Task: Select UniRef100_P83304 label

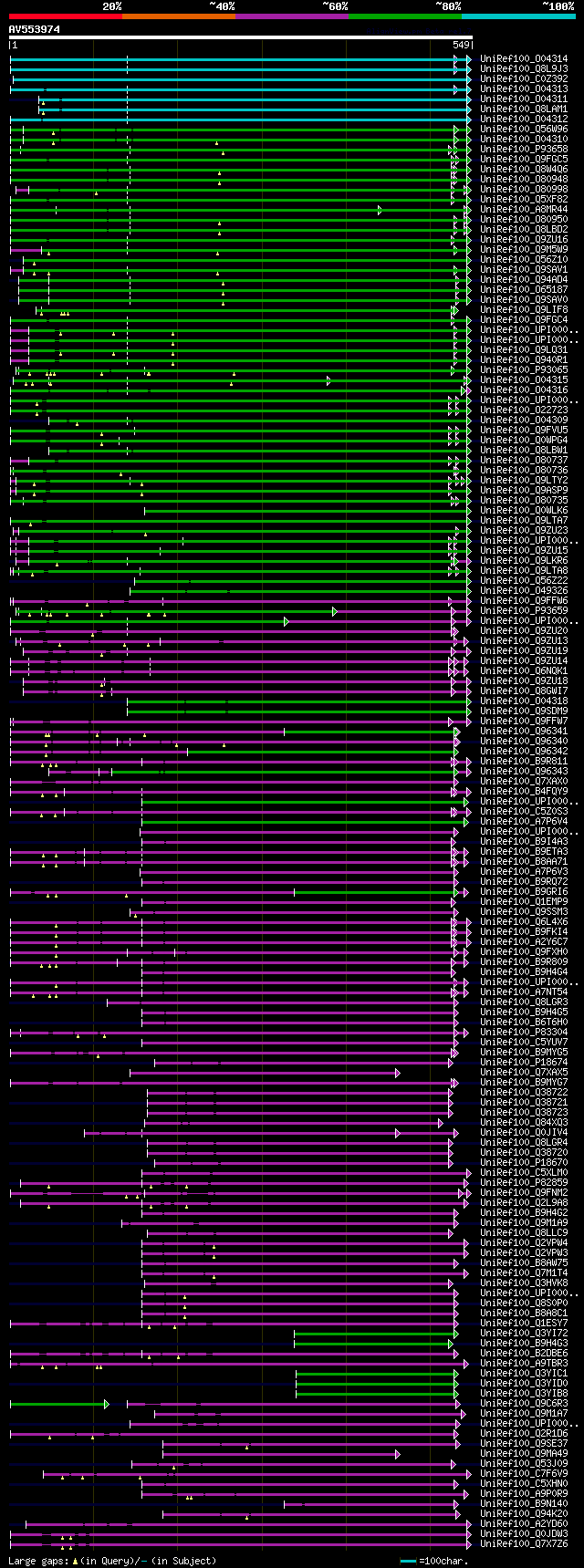Action: click(524, 1032)
